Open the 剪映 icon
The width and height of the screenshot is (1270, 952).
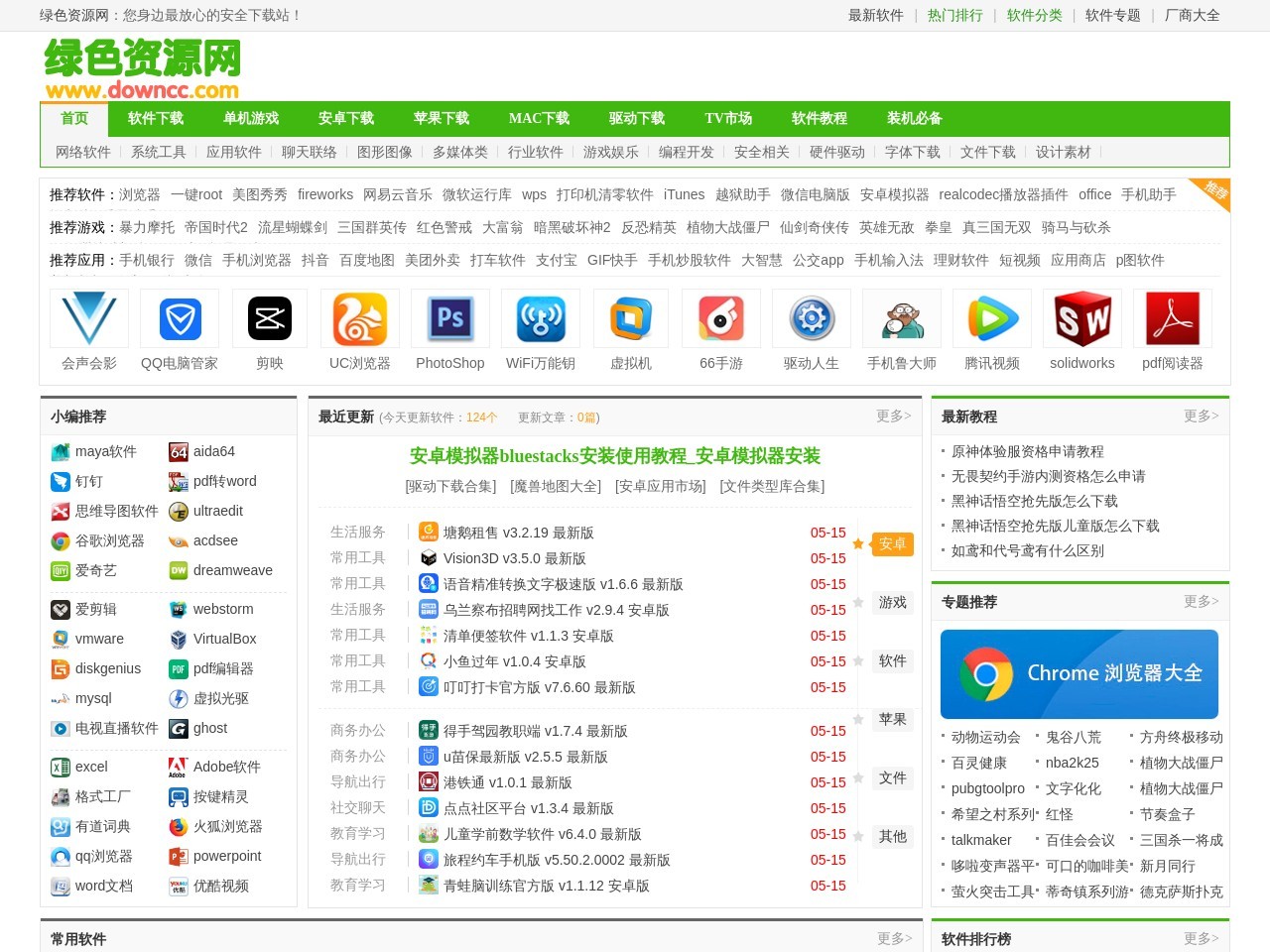tap(270, 319)
